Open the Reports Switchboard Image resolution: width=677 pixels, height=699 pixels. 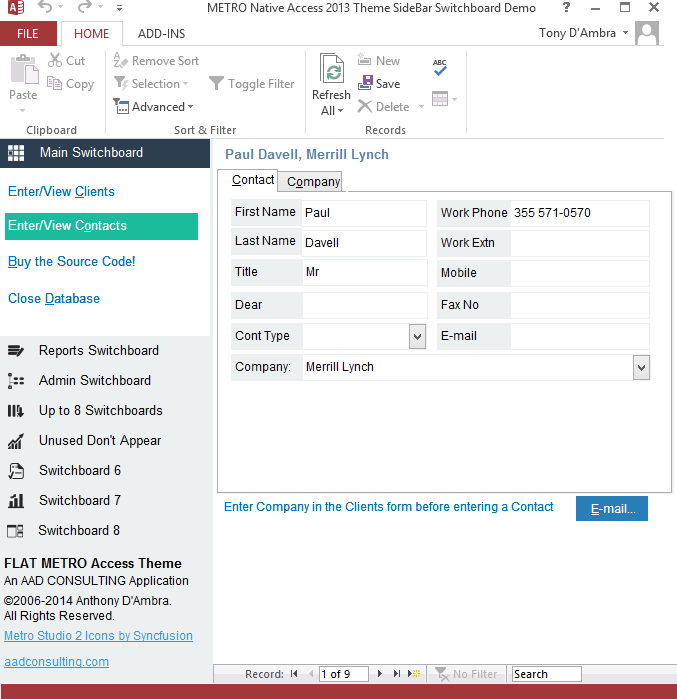(98, 350)
